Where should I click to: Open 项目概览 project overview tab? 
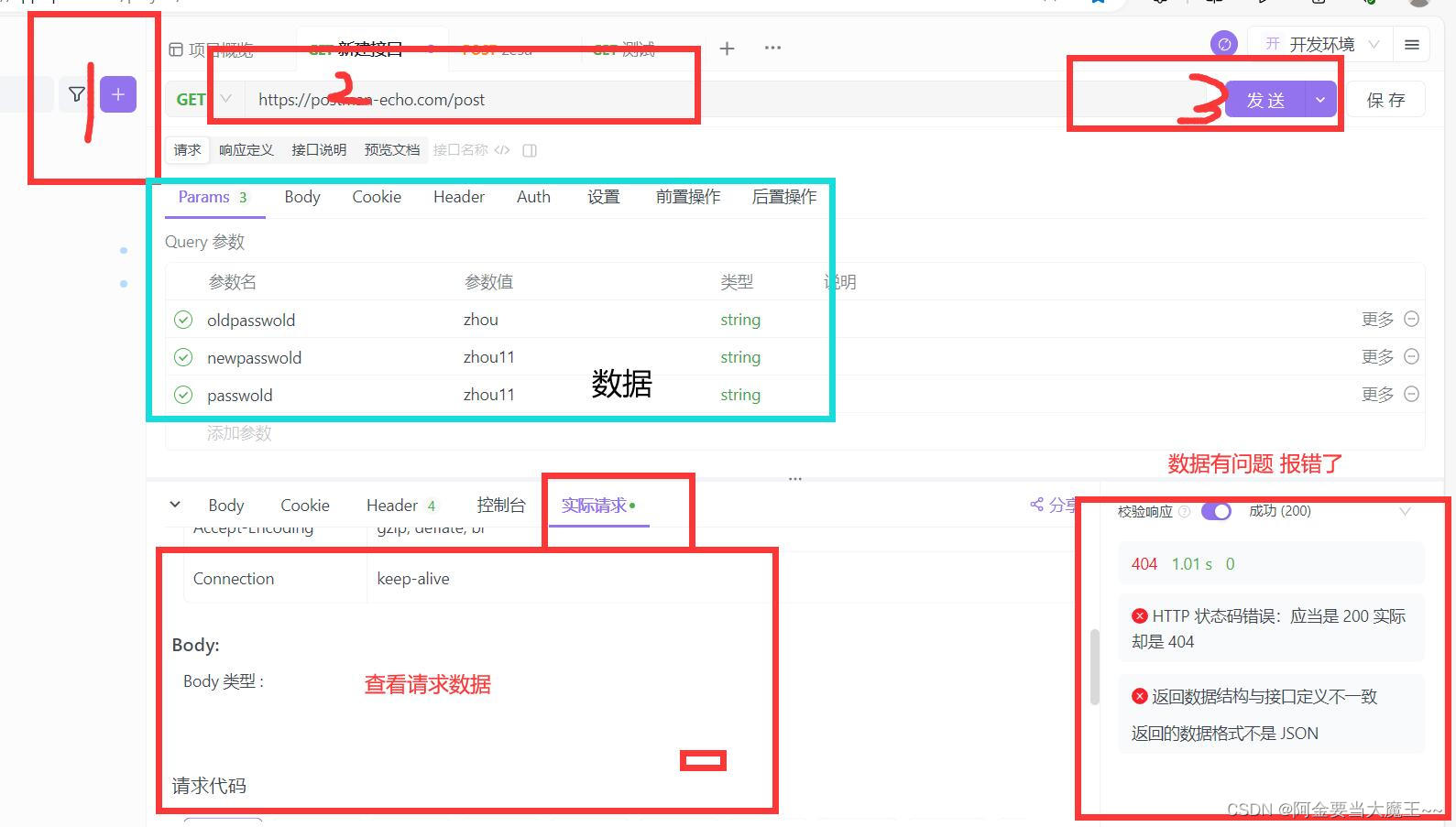pos(211,49)
